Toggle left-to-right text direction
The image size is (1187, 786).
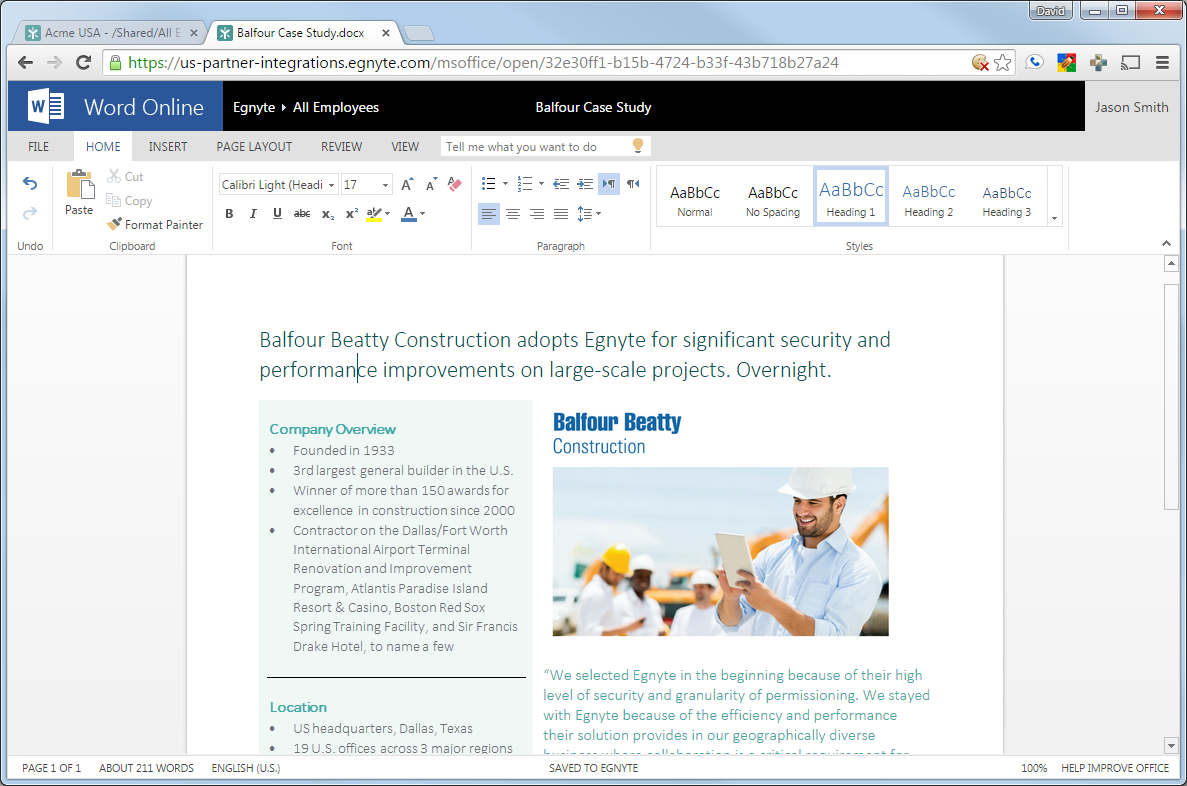tap(609, 184)
